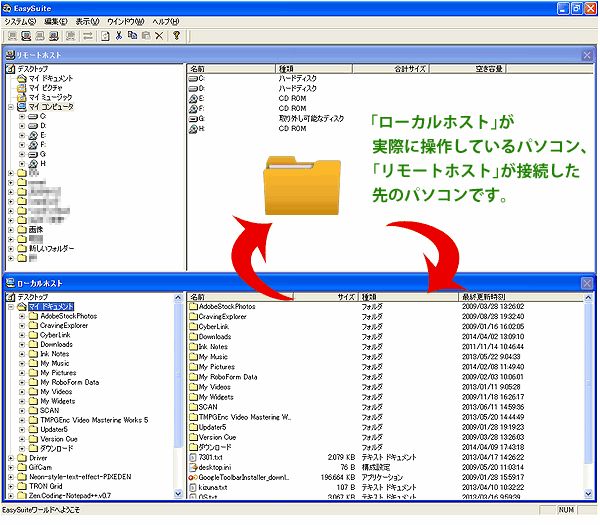This screenshot has height=525, width=600.
Task: Click the Delete X toolbar icon
Action: tap(159, 35)
